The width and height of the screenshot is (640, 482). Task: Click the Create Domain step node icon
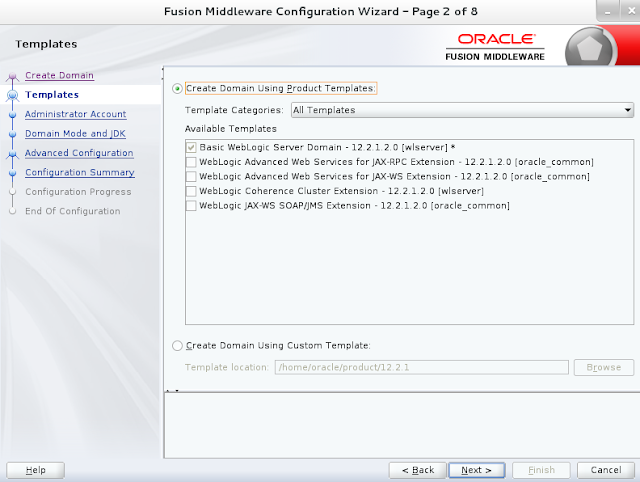coord(13,76)
